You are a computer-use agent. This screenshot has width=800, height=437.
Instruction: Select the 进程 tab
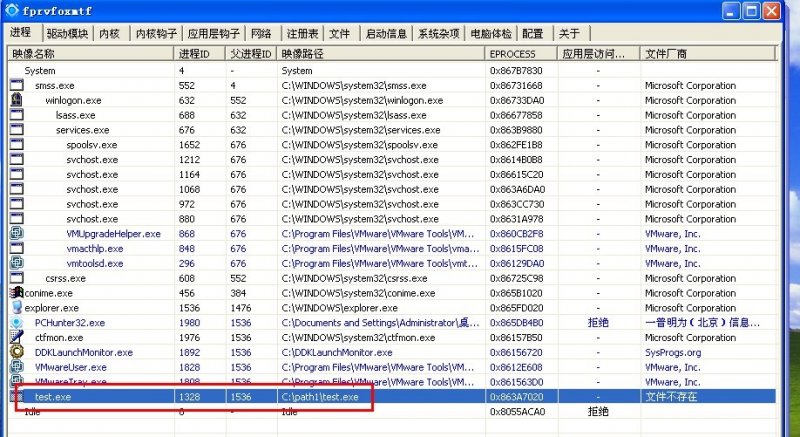[x=21, y=32]
